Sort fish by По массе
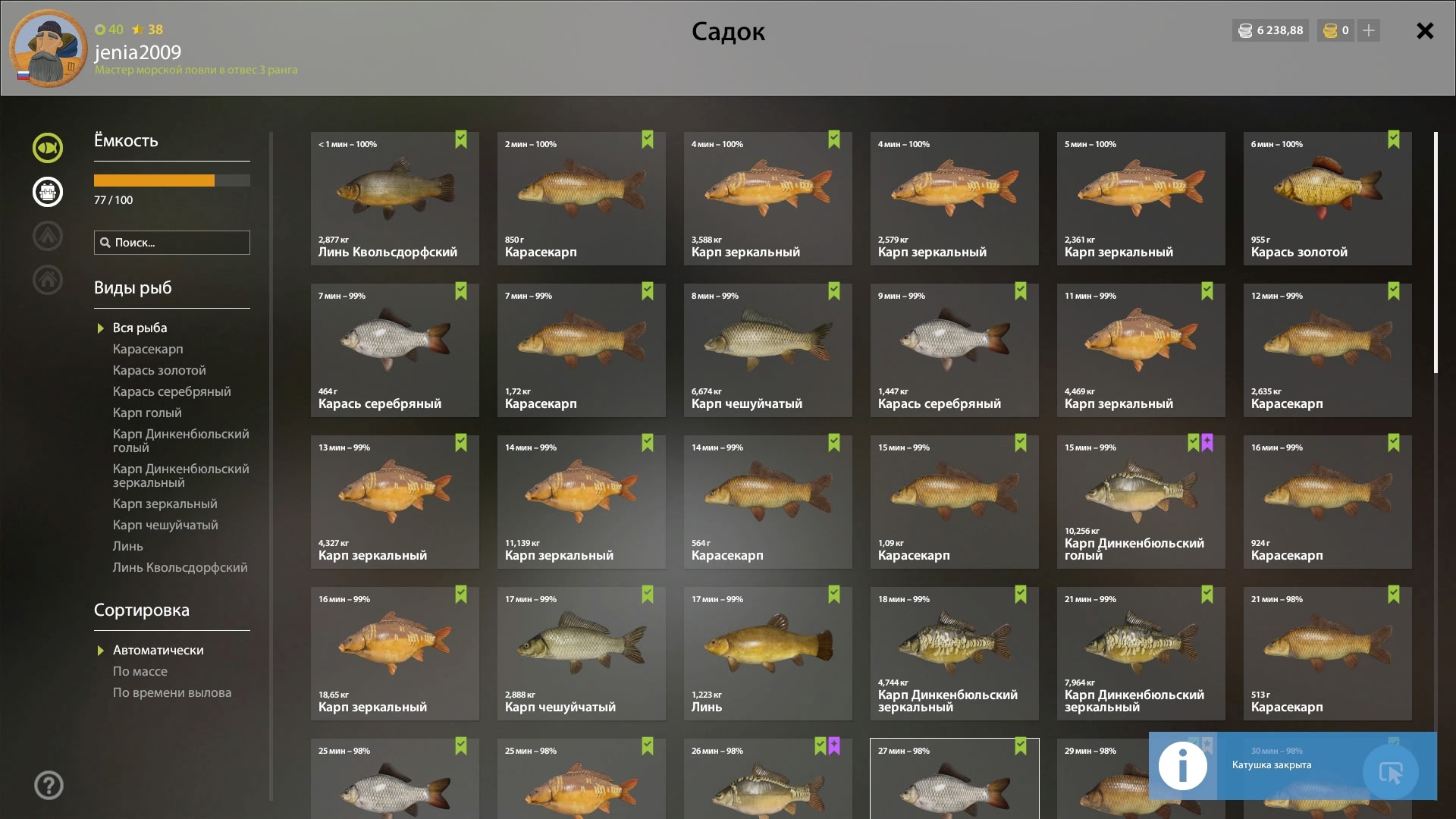The image size is (1456, 819). pyautogui.click(x=140, y=671)
